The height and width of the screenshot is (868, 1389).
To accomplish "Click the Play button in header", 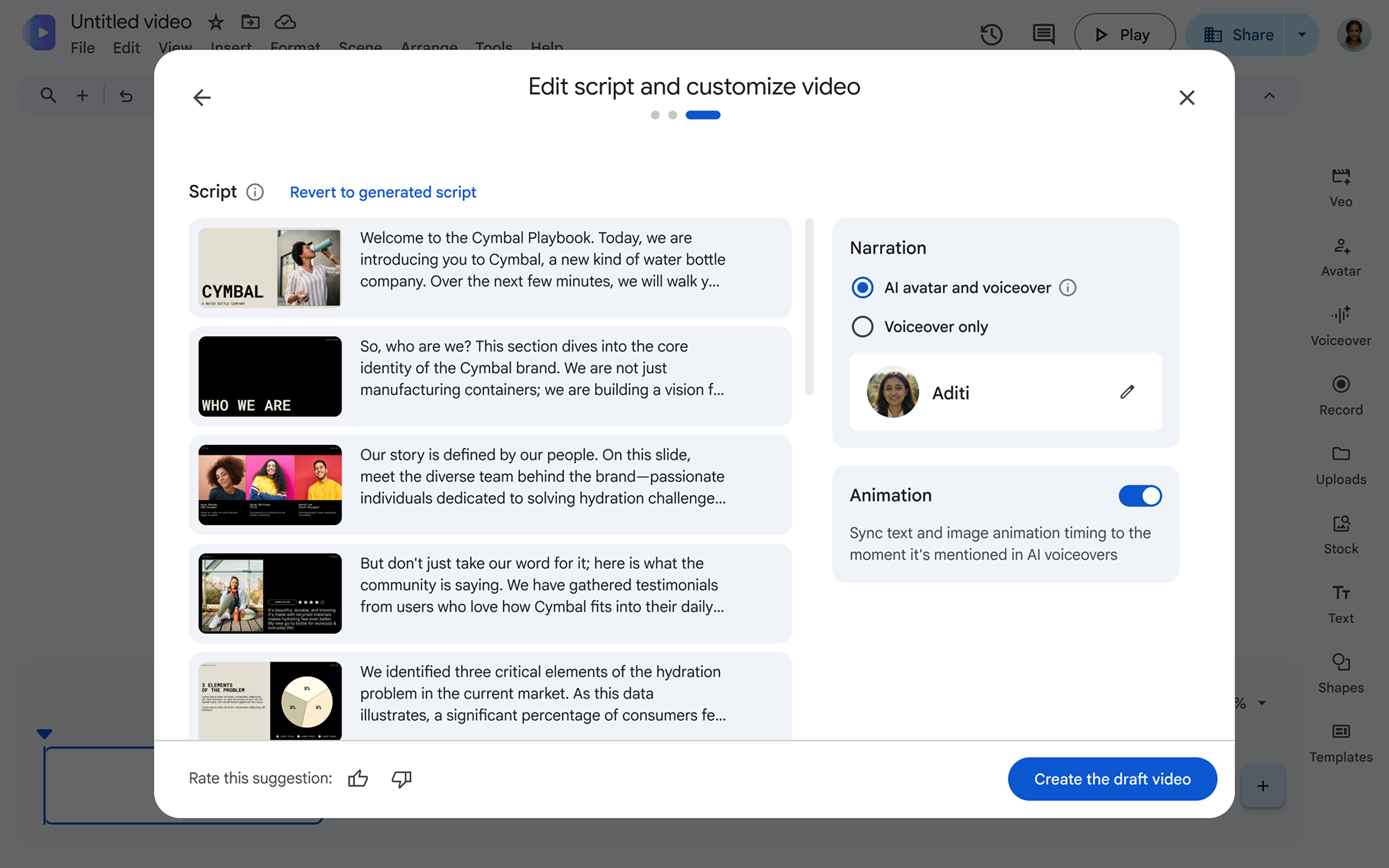I will pos(1124,34).
